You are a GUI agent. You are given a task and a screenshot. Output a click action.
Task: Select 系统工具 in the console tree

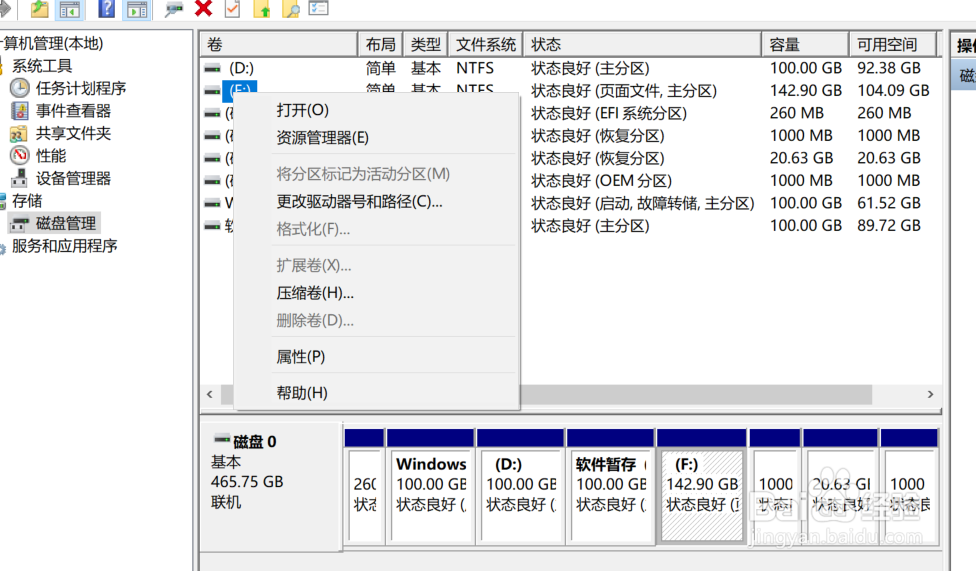pos(42,65)
